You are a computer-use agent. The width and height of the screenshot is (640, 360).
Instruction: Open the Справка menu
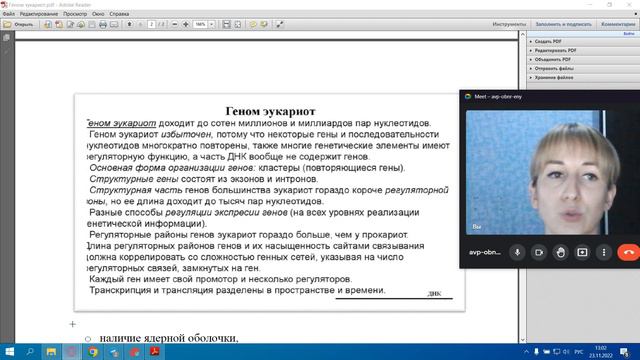[119, 14]
